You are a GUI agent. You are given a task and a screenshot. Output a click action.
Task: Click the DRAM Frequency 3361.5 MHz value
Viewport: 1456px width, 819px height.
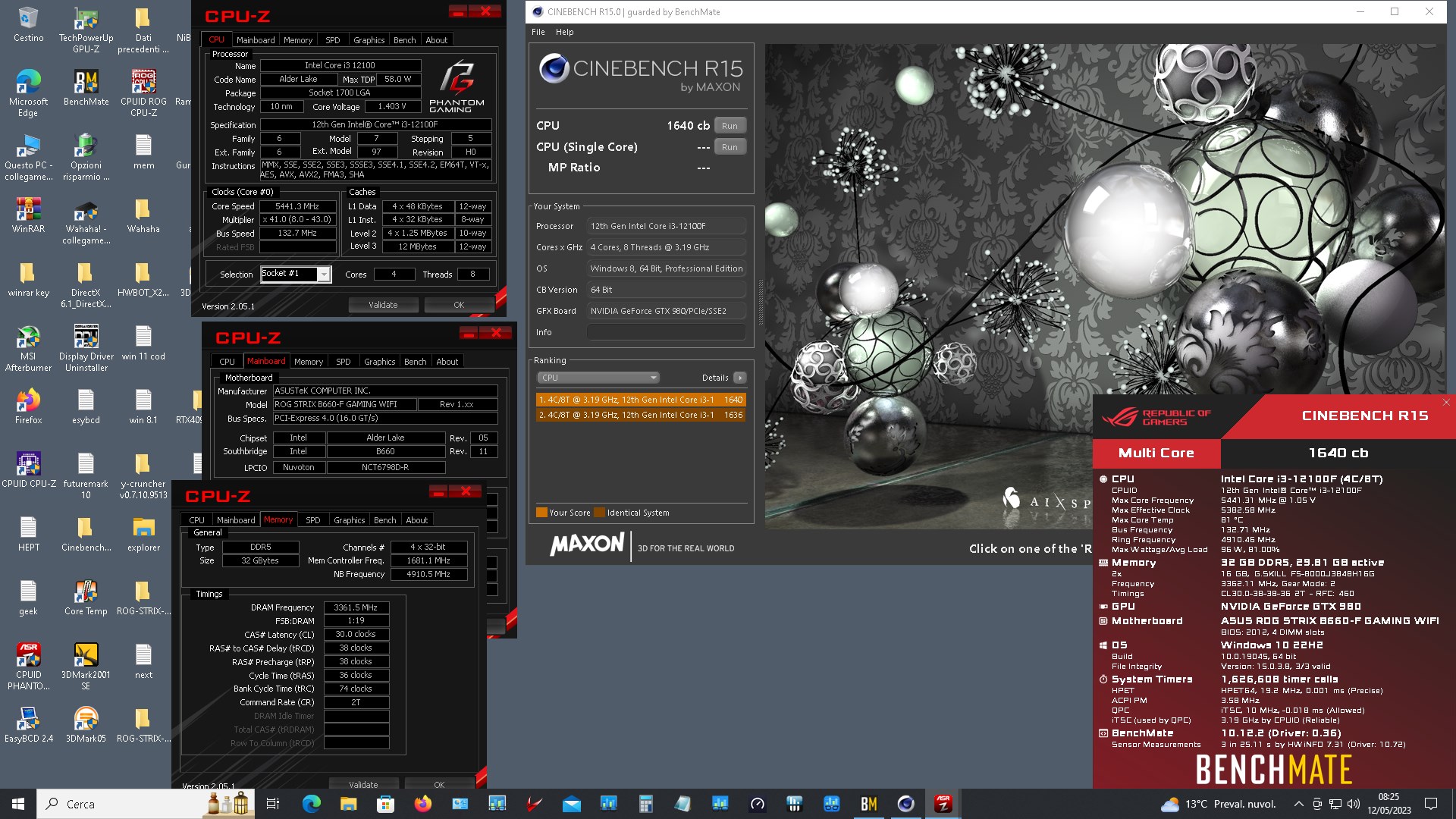[356, 607]
